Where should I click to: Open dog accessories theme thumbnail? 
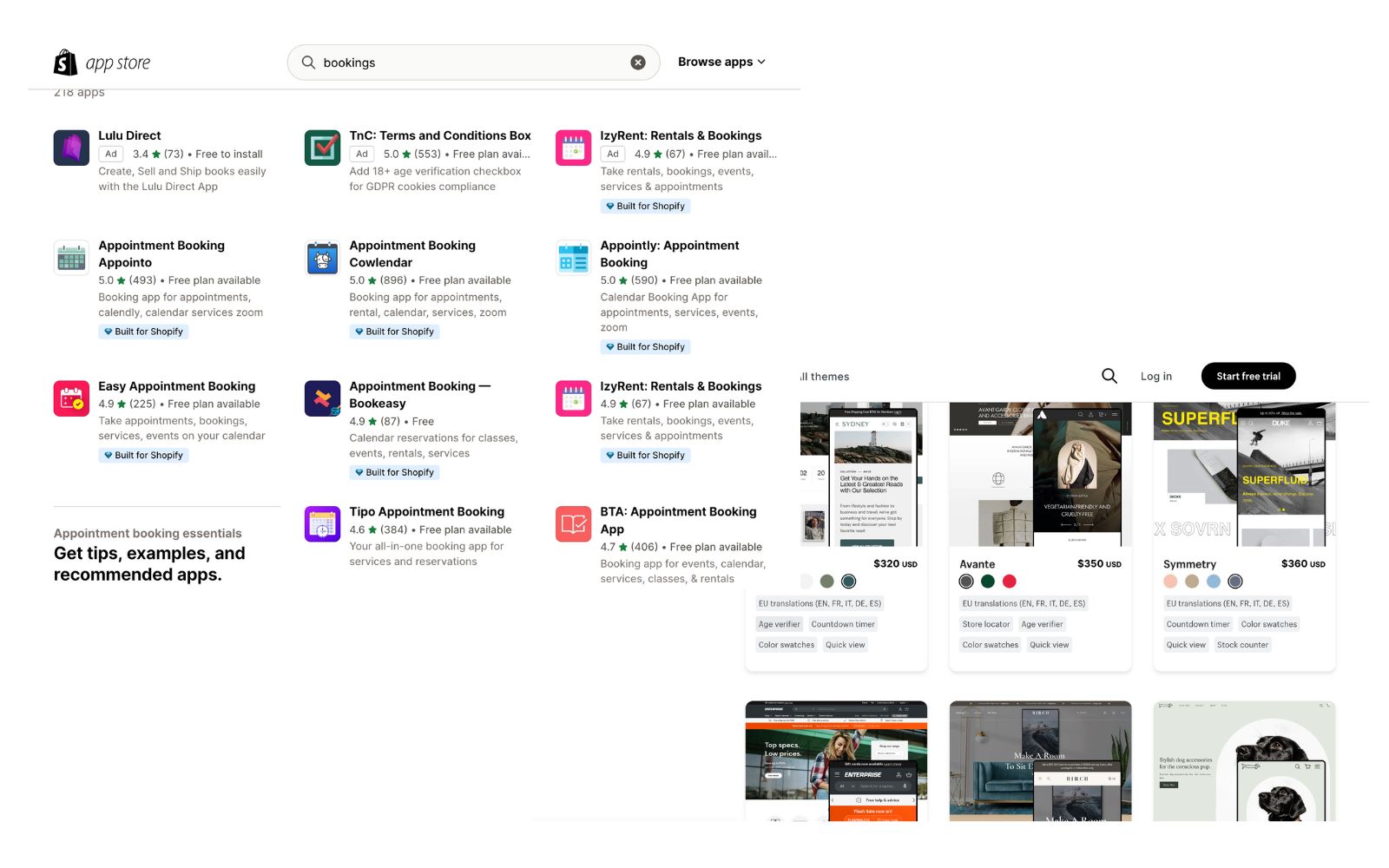click(x=1244, y=761)
